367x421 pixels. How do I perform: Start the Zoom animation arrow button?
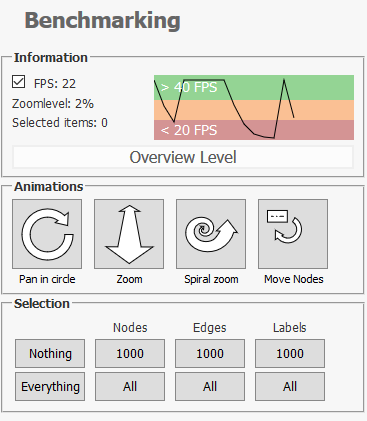129,234
